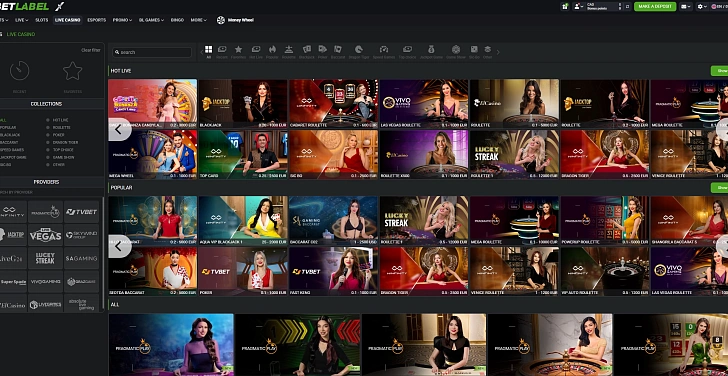Image resolution: width=728 pixels, height=376 pixels.
Task: Open the BINGO menu item
Action: [177, 20]
